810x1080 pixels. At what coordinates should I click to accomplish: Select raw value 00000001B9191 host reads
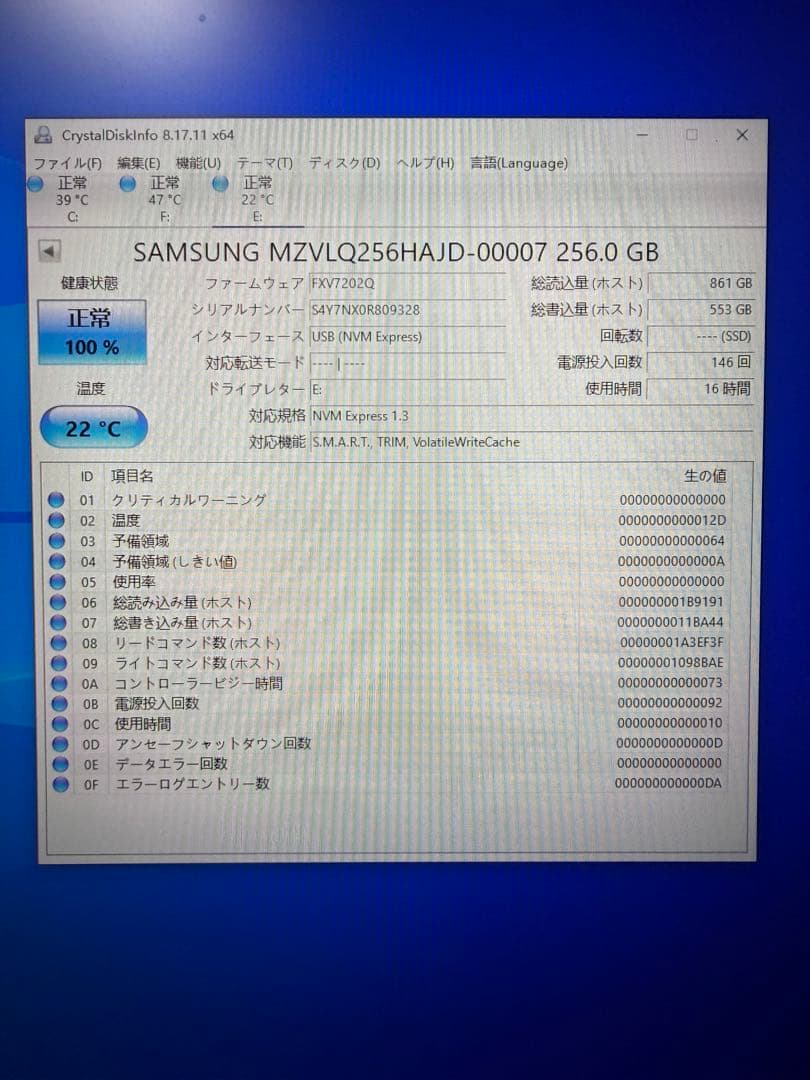click(672, 602)
